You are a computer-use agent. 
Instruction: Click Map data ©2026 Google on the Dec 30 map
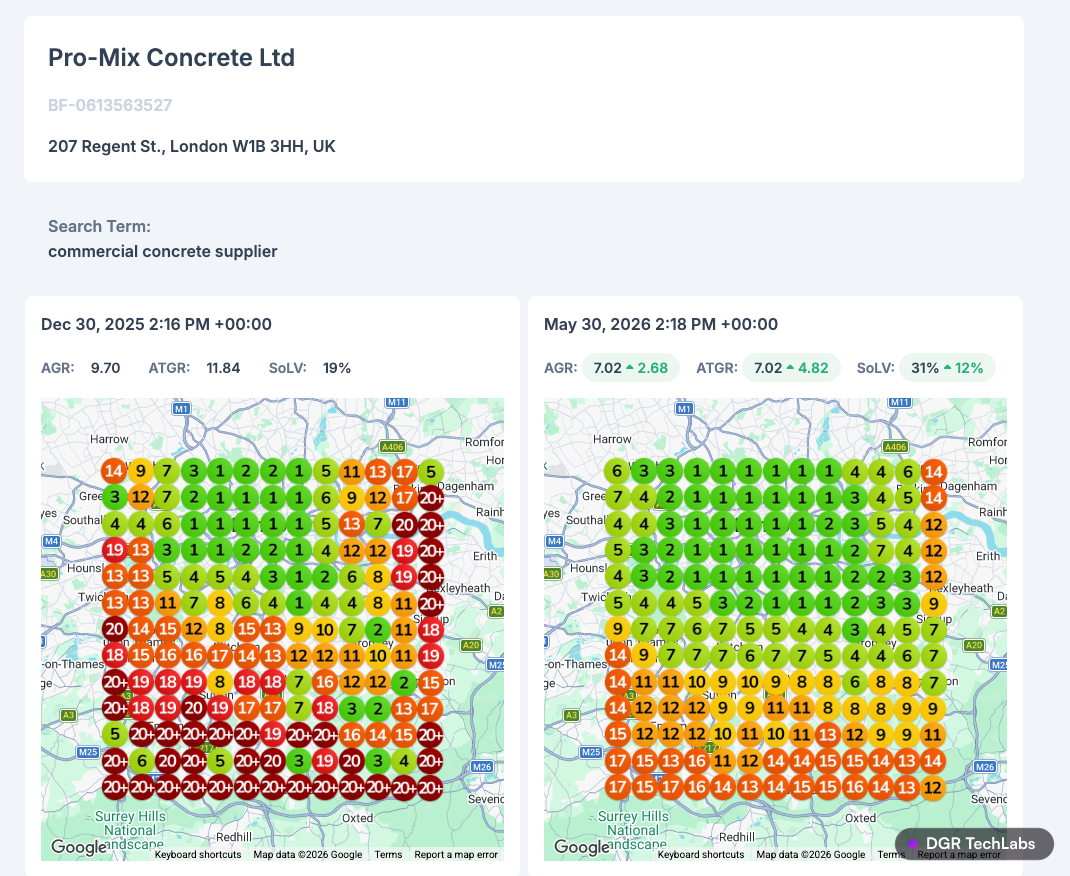click(x=308, y=854)
